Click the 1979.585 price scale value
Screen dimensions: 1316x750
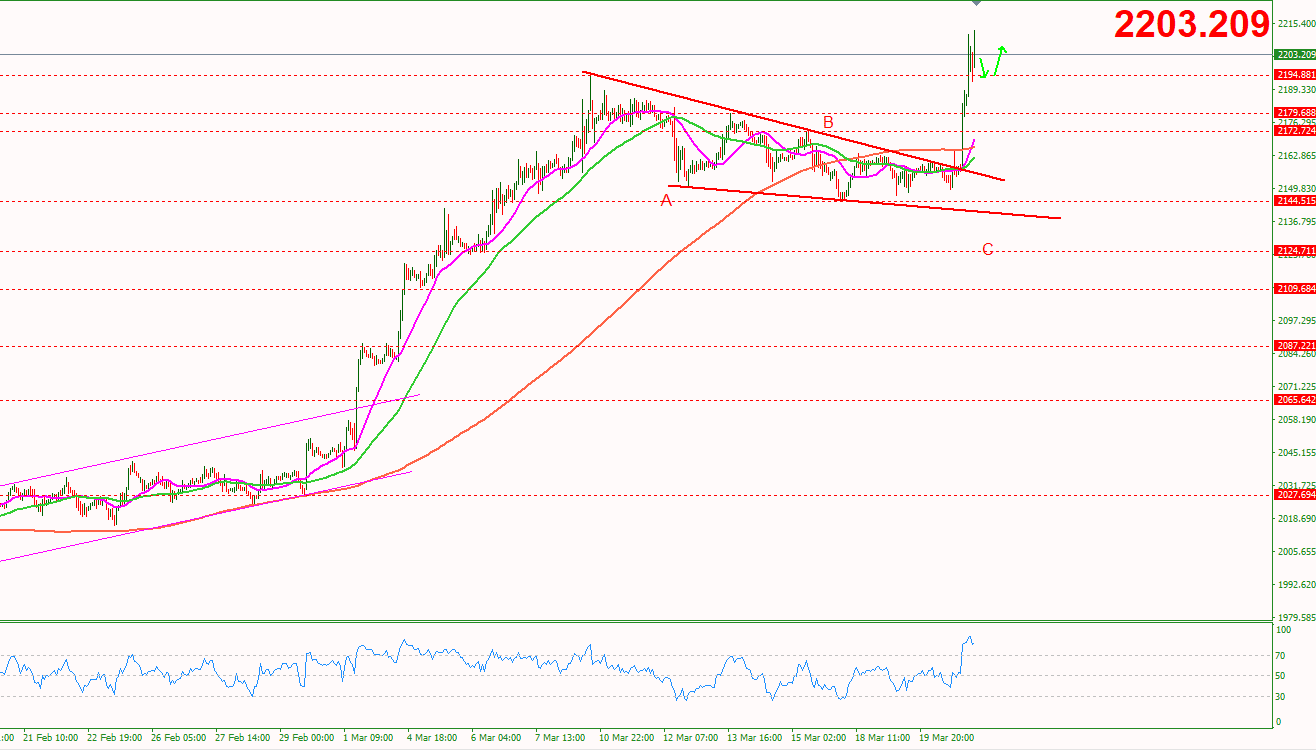[1296, 618]
